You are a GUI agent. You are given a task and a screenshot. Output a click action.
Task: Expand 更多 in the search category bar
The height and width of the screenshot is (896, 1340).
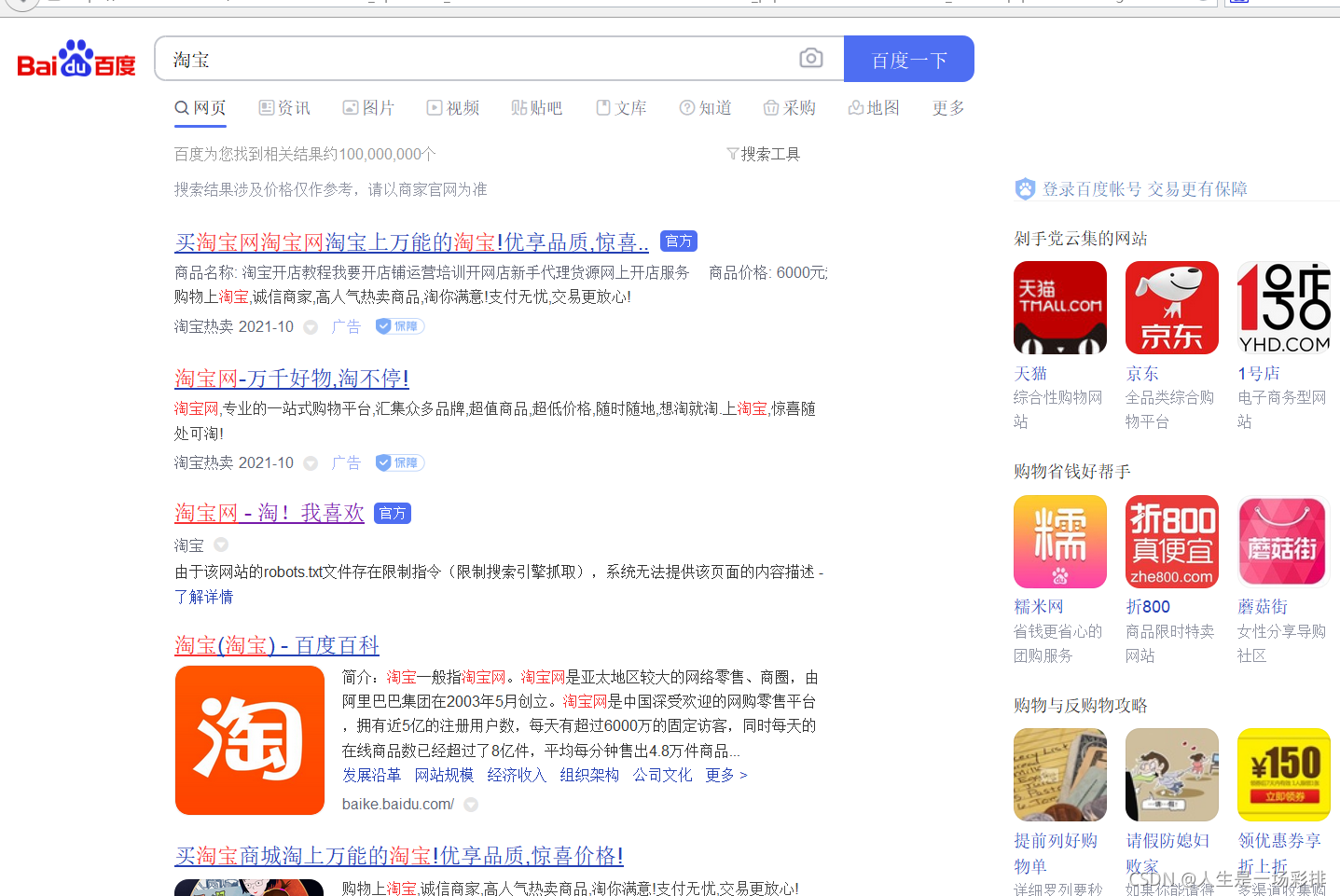coord(946,107)
